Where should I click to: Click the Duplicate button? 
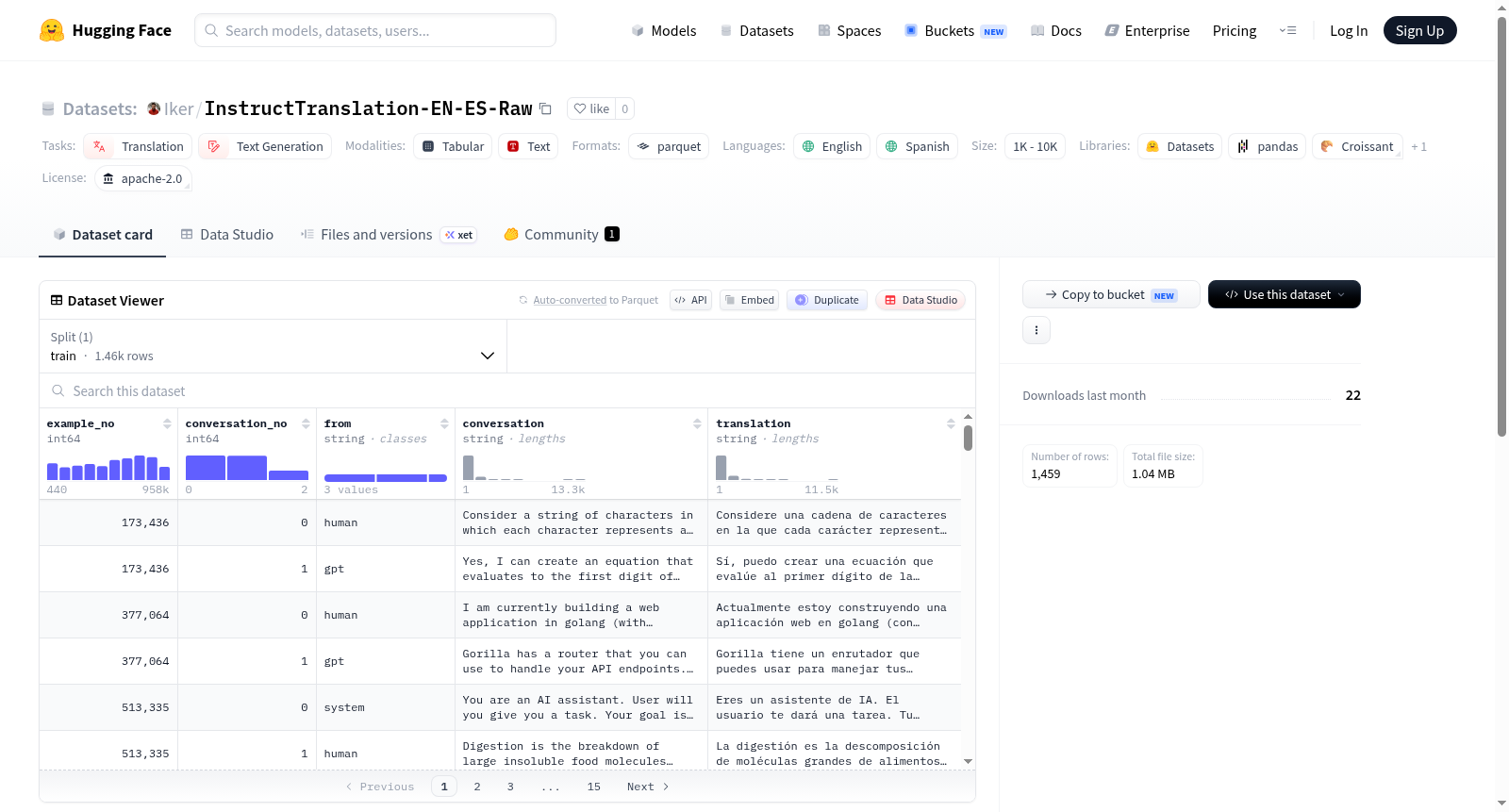(x=827, y=300)
